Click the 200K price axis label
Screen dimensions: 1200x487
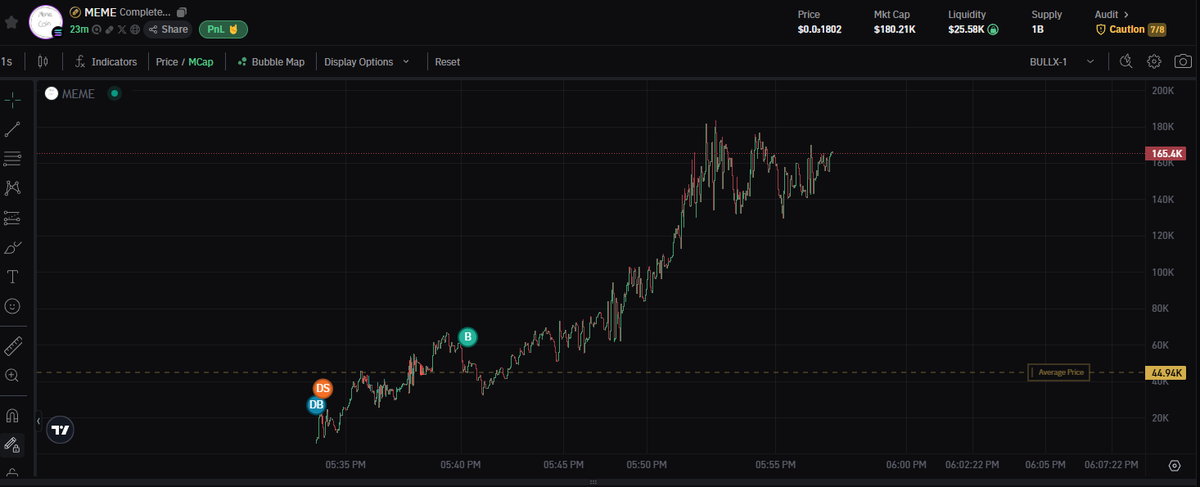click(1163, 90)
